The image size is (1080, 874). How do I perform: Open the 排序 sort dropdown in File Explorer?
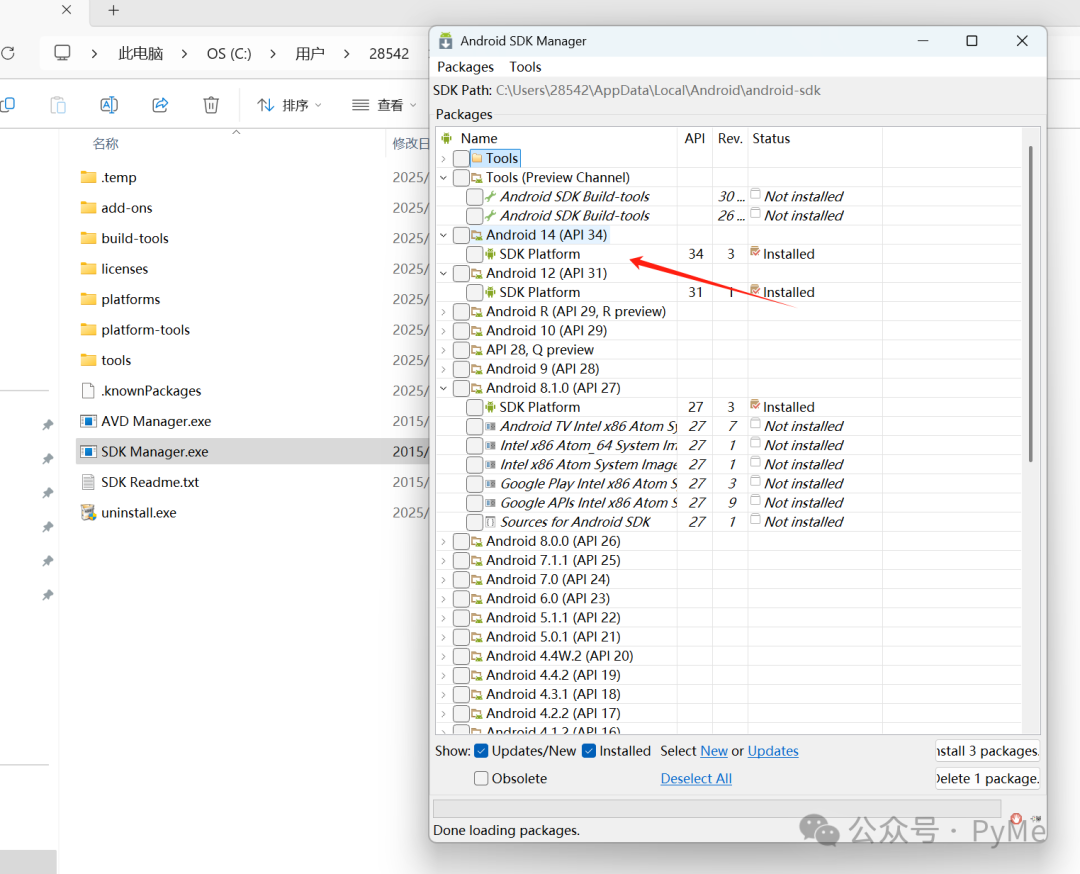click(x=289, y=105)
